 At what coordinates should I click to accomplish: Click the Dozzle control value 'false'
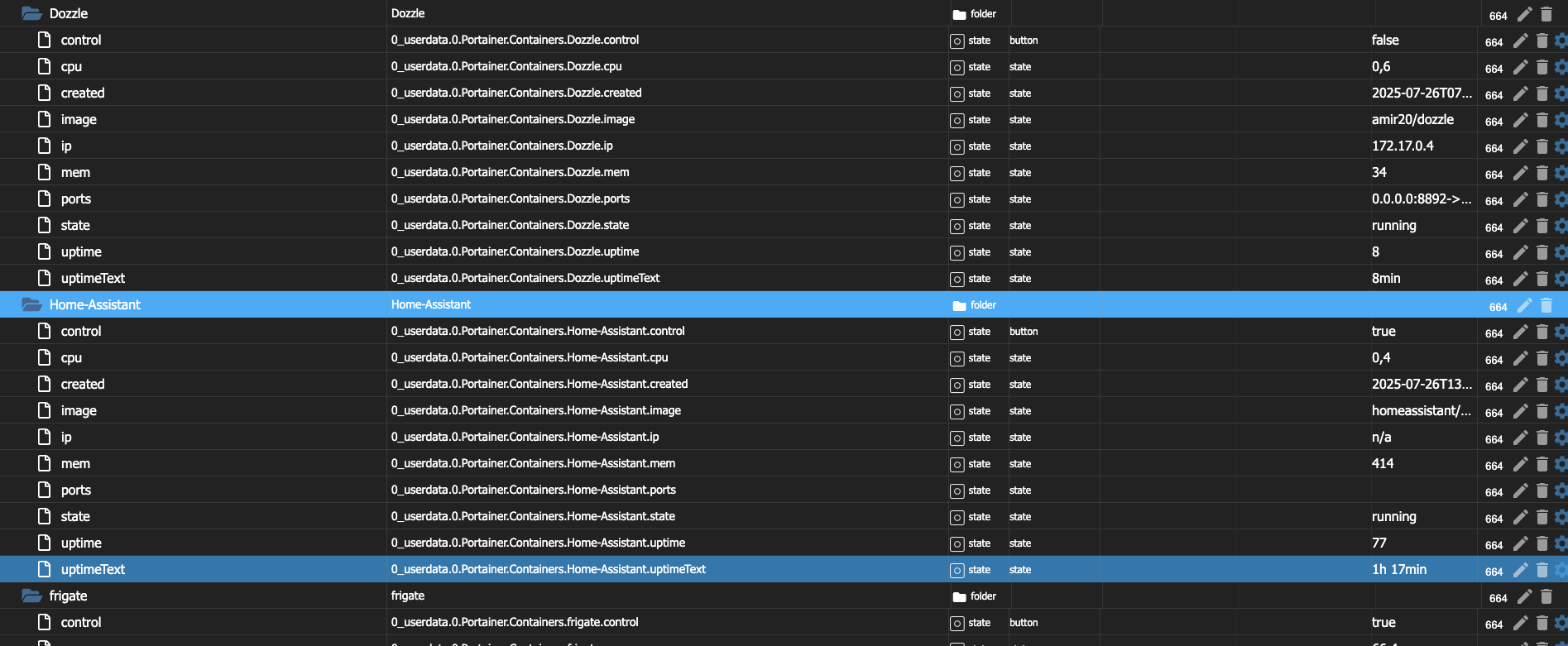click(1385, 41)
